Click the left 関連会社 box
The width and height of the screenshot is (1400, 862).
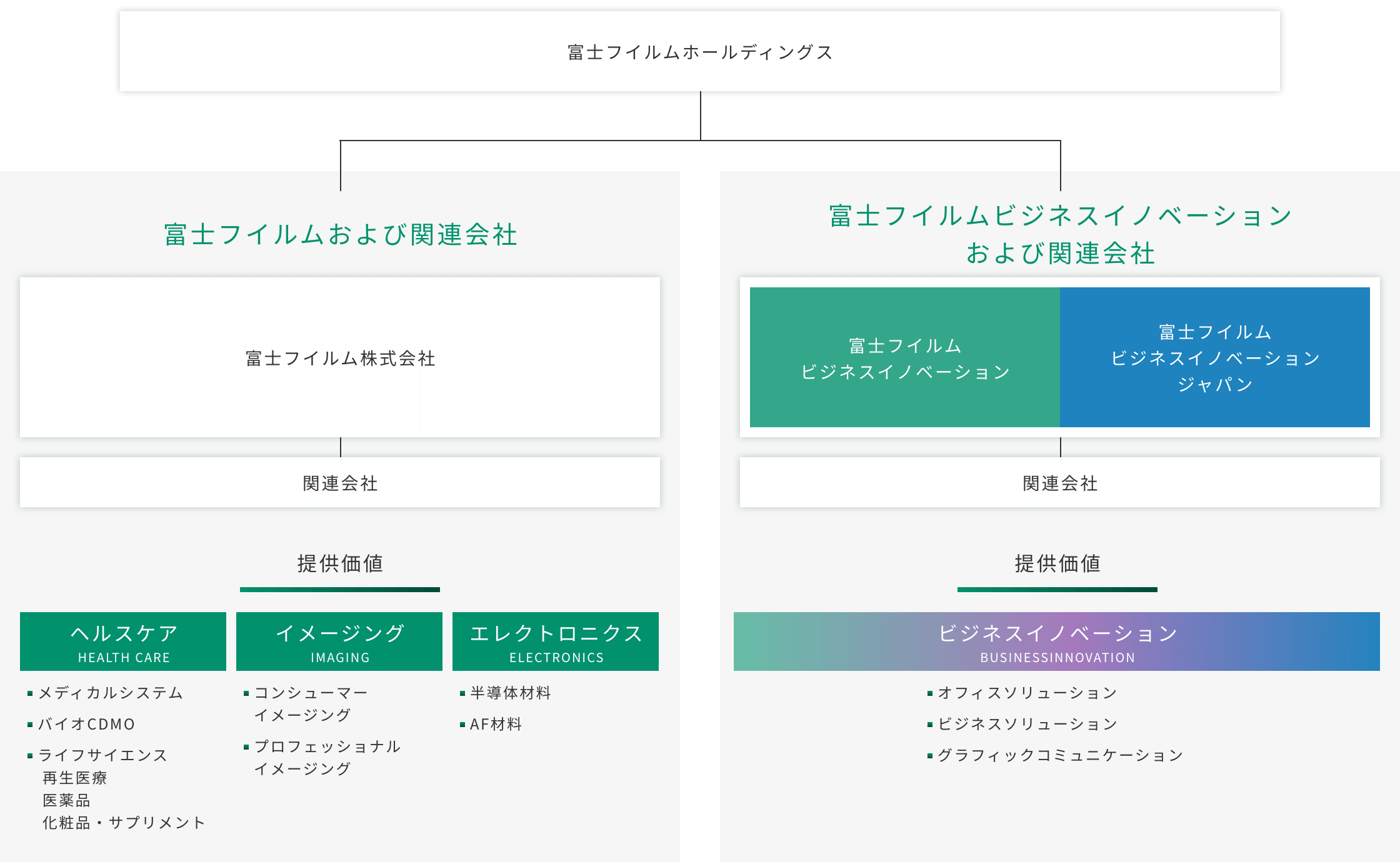click(x=340, y=483)
